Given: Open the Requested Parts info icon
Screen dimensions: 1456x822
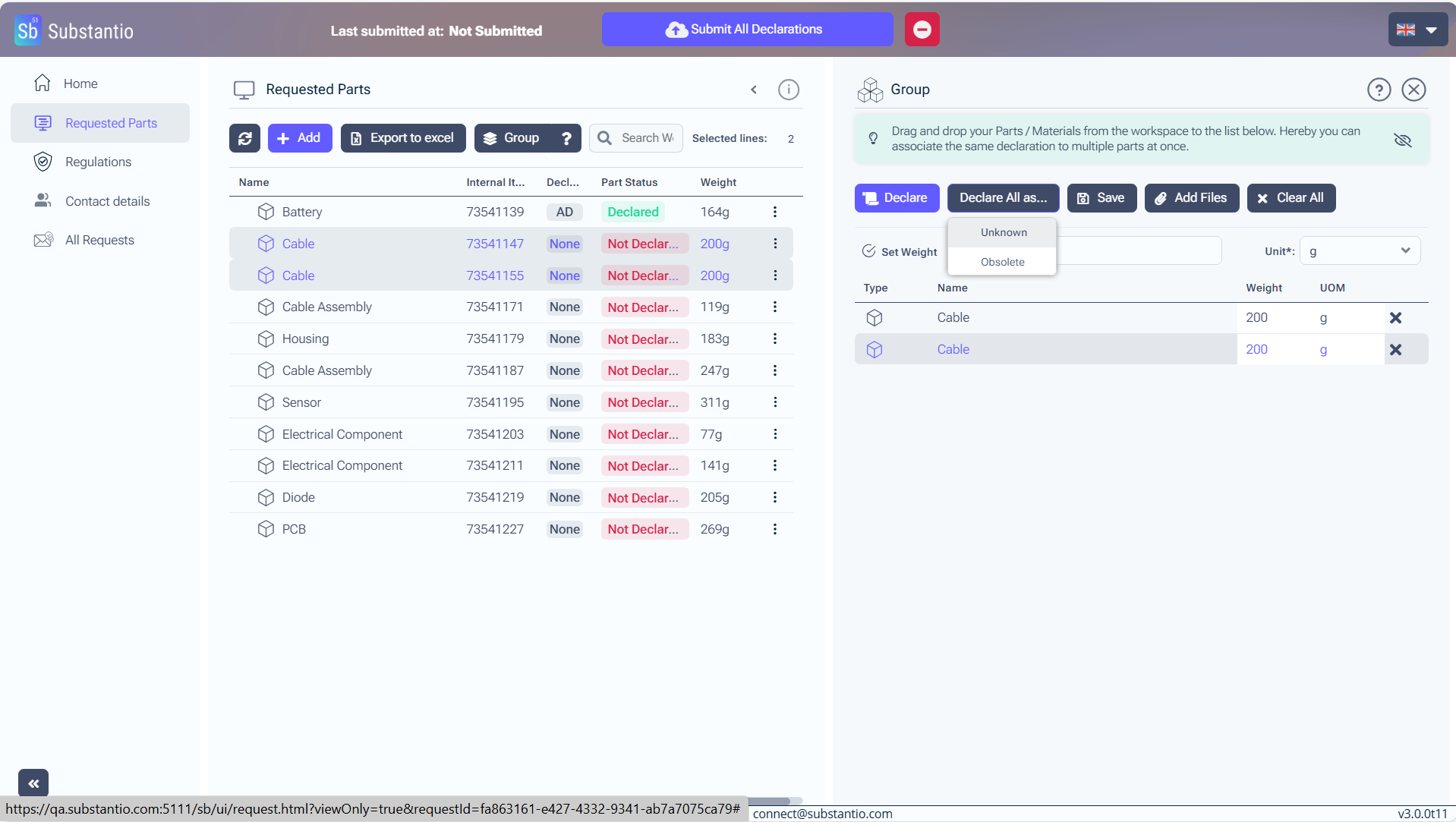Looking at the screenshot, I should (x=788, y=90).
